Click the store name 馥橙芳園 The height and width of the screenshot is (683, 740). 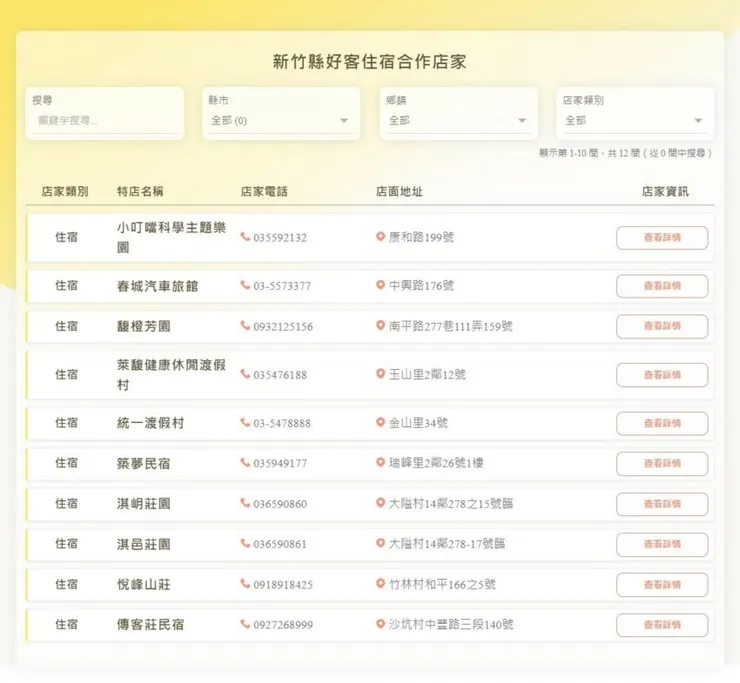(x=143, y=326)
